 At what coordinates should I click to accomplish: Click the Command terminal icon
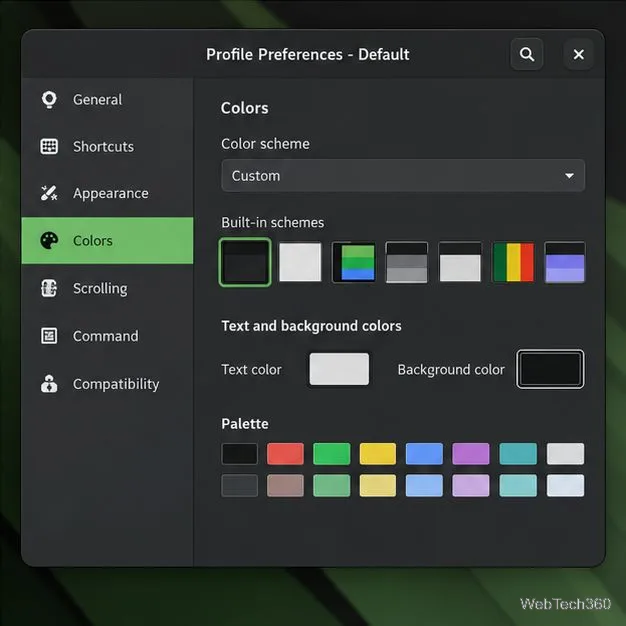coord(49,336)
